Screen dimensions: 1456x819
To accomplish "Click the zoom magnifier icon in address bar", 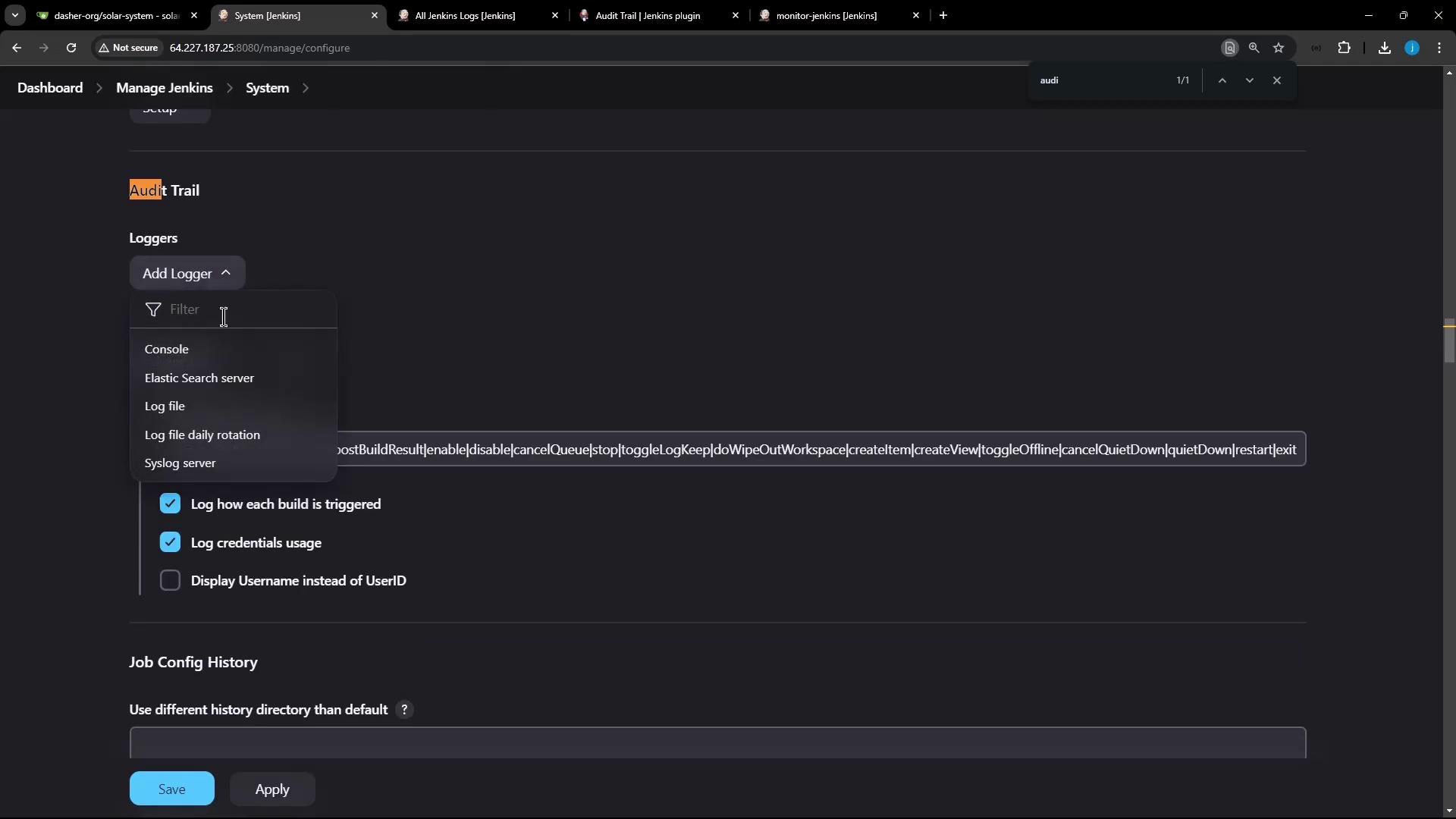I will click(1254, 48).
